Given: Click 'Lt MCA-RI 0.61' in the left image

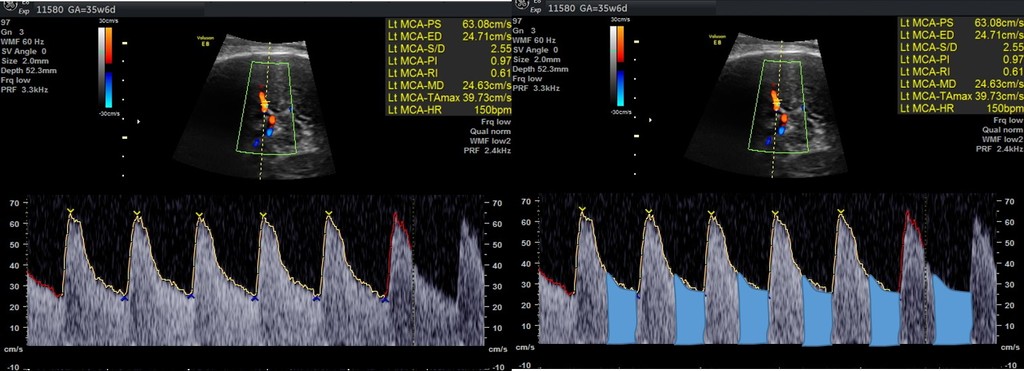Looking at the screenshot, I should point(449,74).
